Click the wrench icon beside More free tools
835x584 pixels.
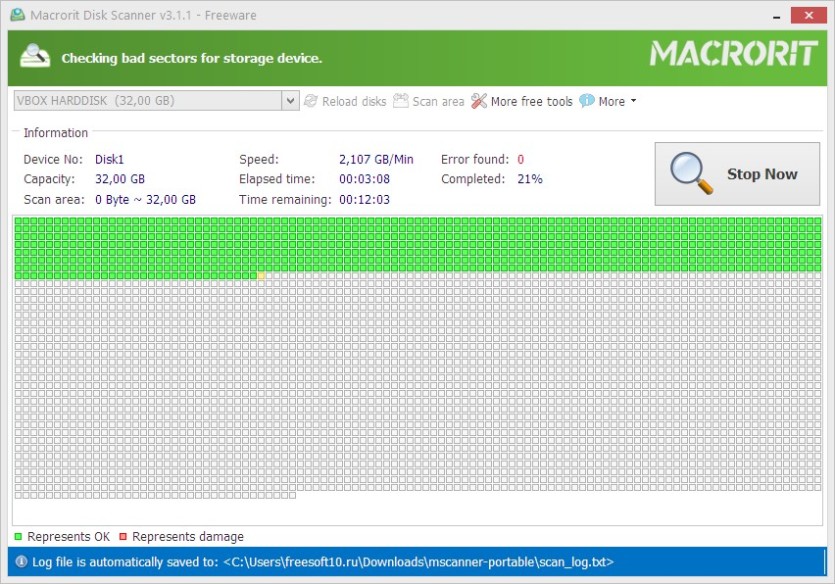pos(479,101)
